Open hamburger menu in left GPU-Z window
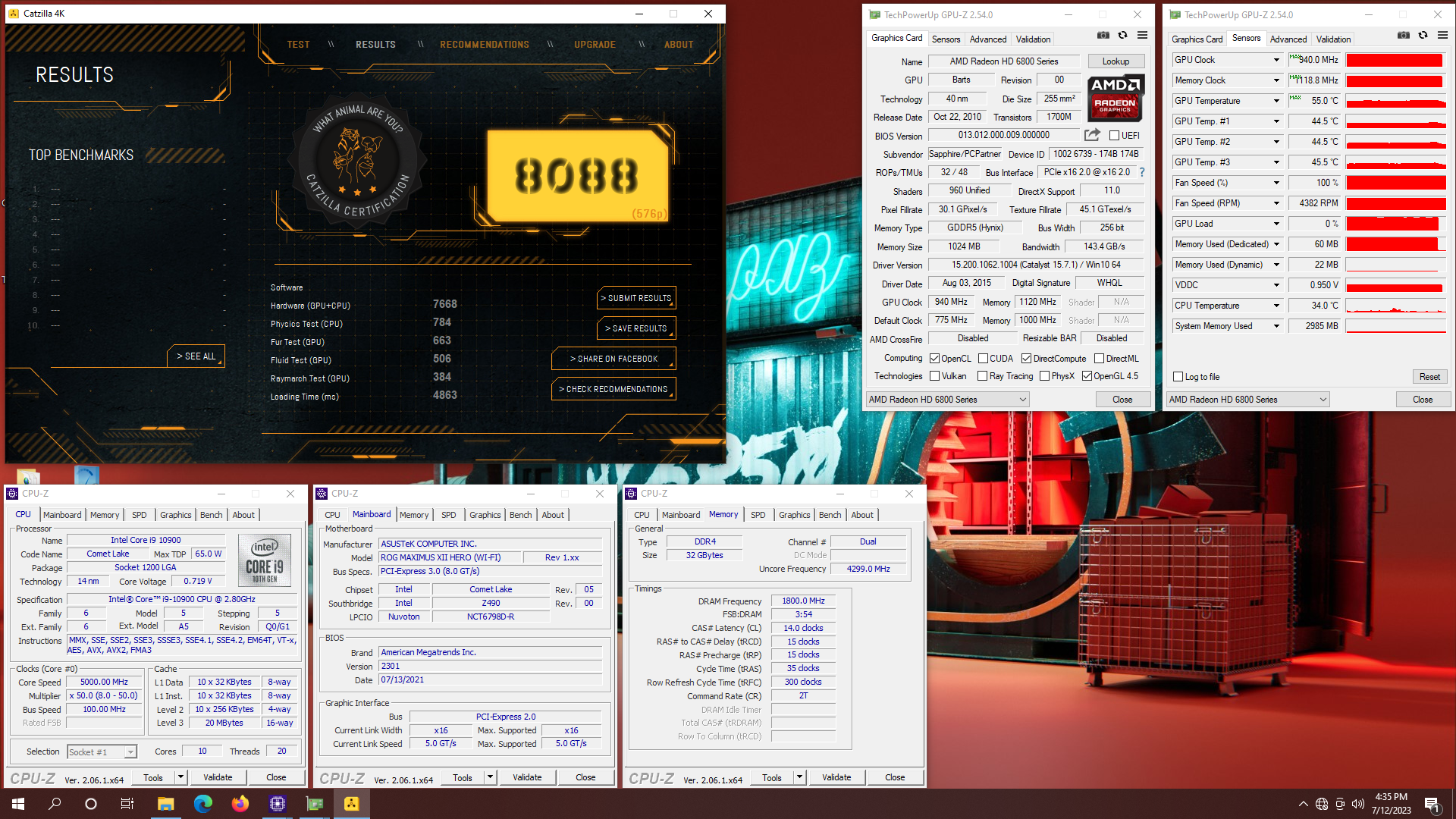This screenshot has height=819, width=1456. coord(1142,35)
